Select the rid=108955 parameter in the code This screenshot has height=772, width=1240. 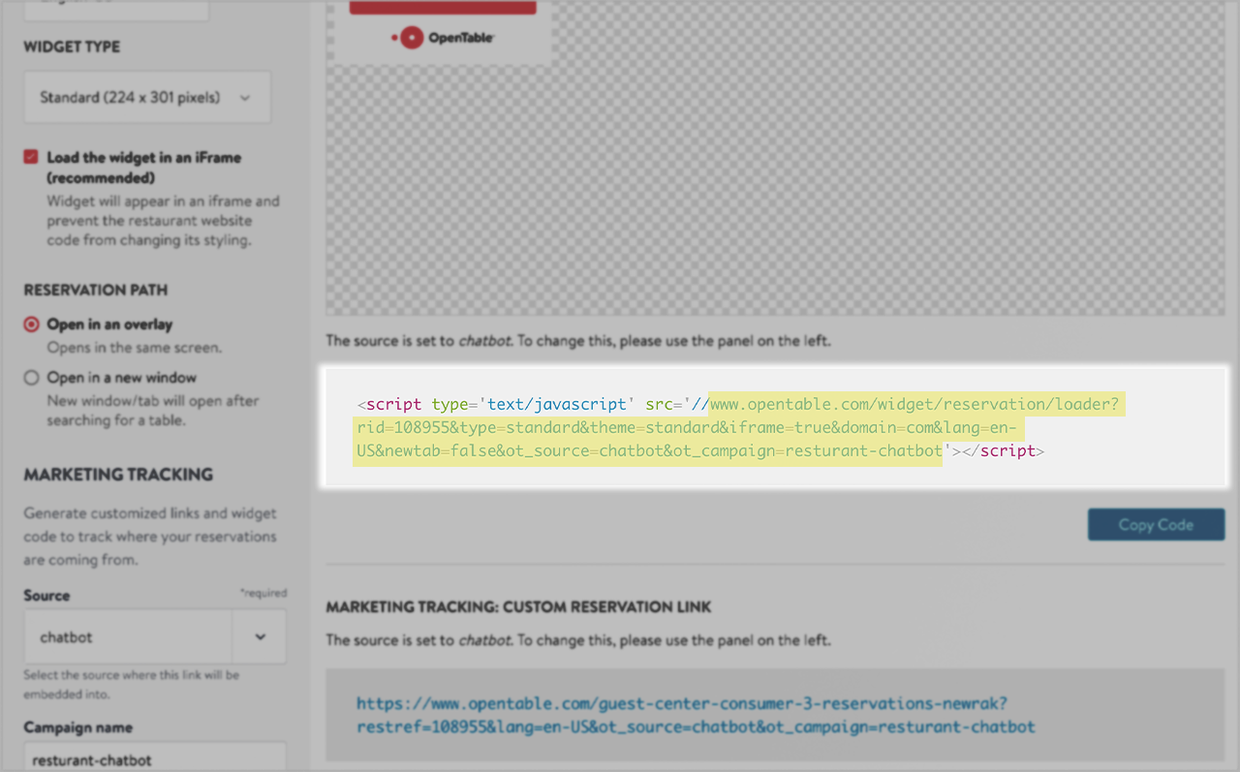click(x=404, y=427)
